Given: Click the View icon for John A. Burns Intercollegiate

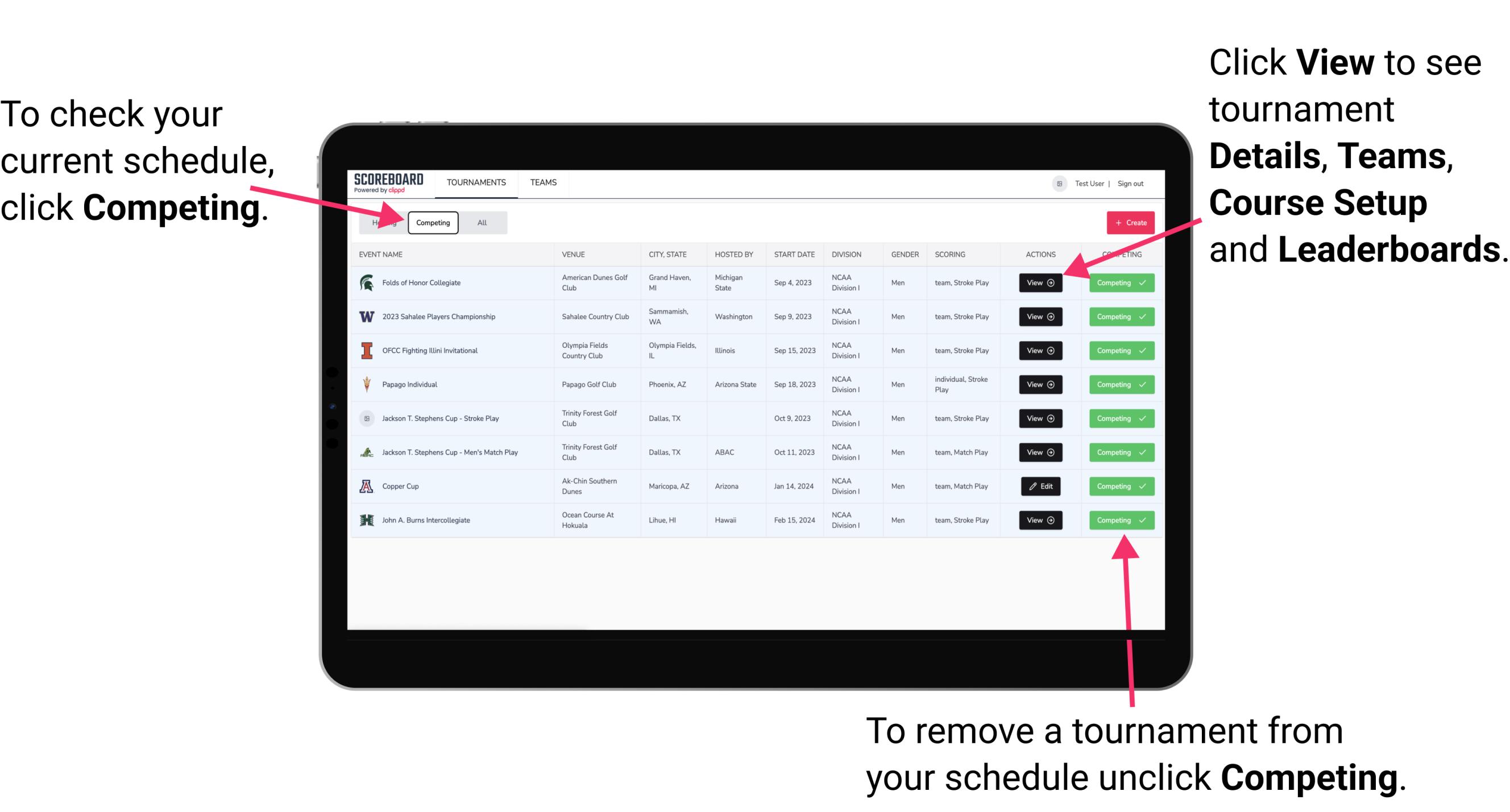Looking at the screenshot, I should click(x=1040, y=520).
